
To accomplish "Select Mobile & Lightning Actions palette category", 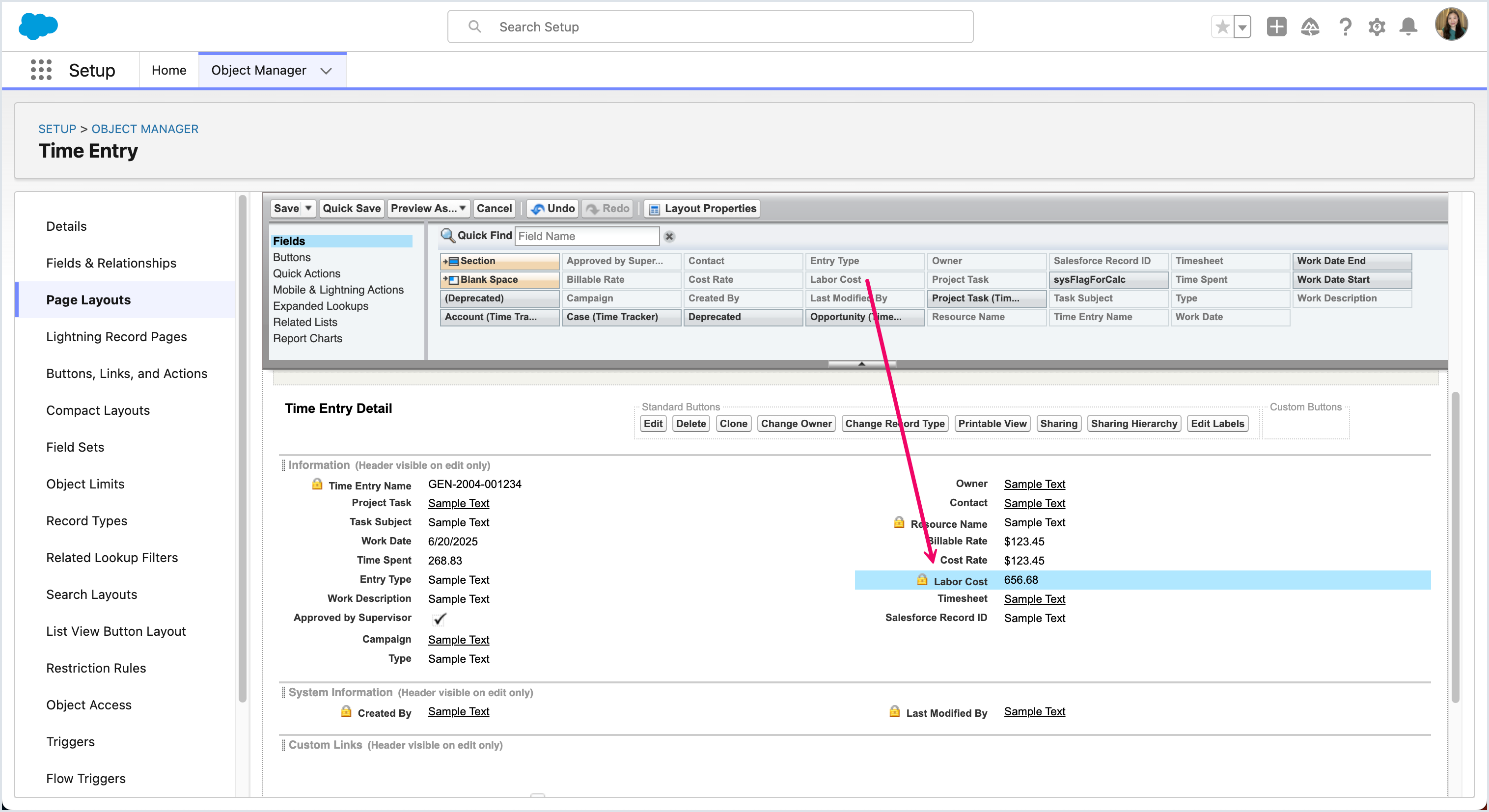I will pyautogui.click(x=338, y=290).
